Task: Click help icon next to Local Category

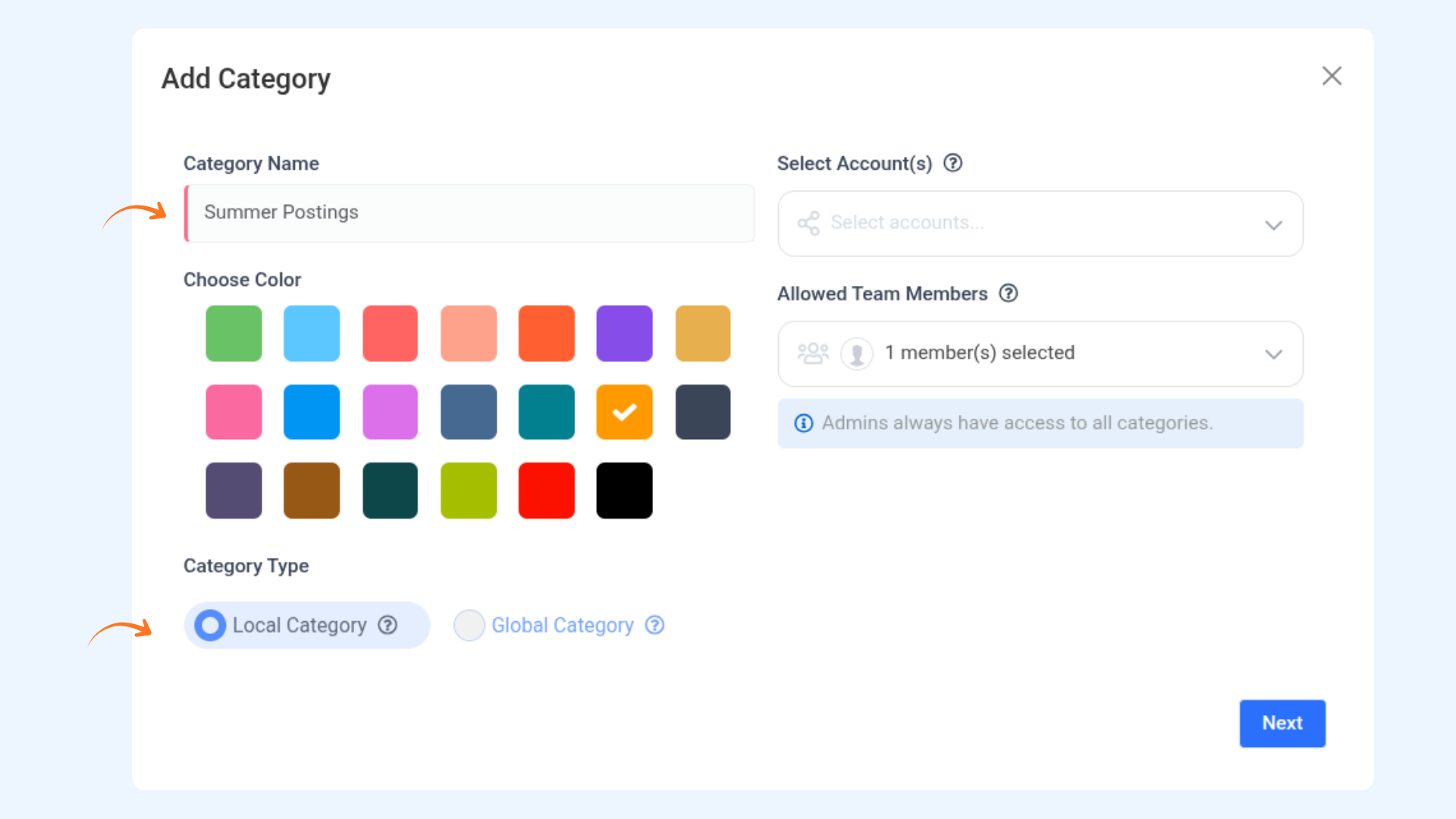Action: [x=388, y=625]
